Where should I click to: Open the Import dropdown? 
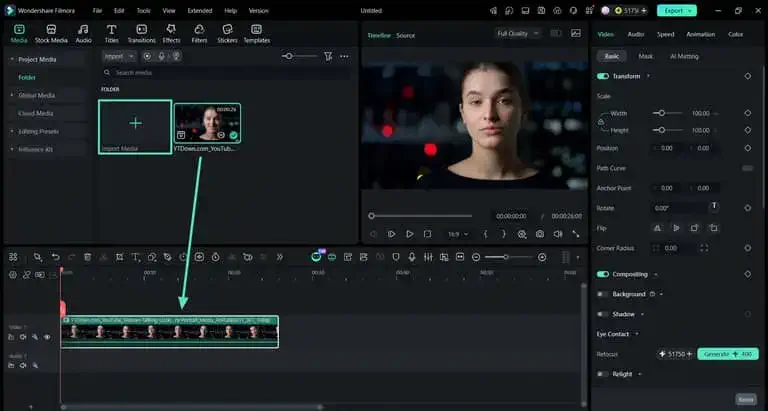click(119, 56)
